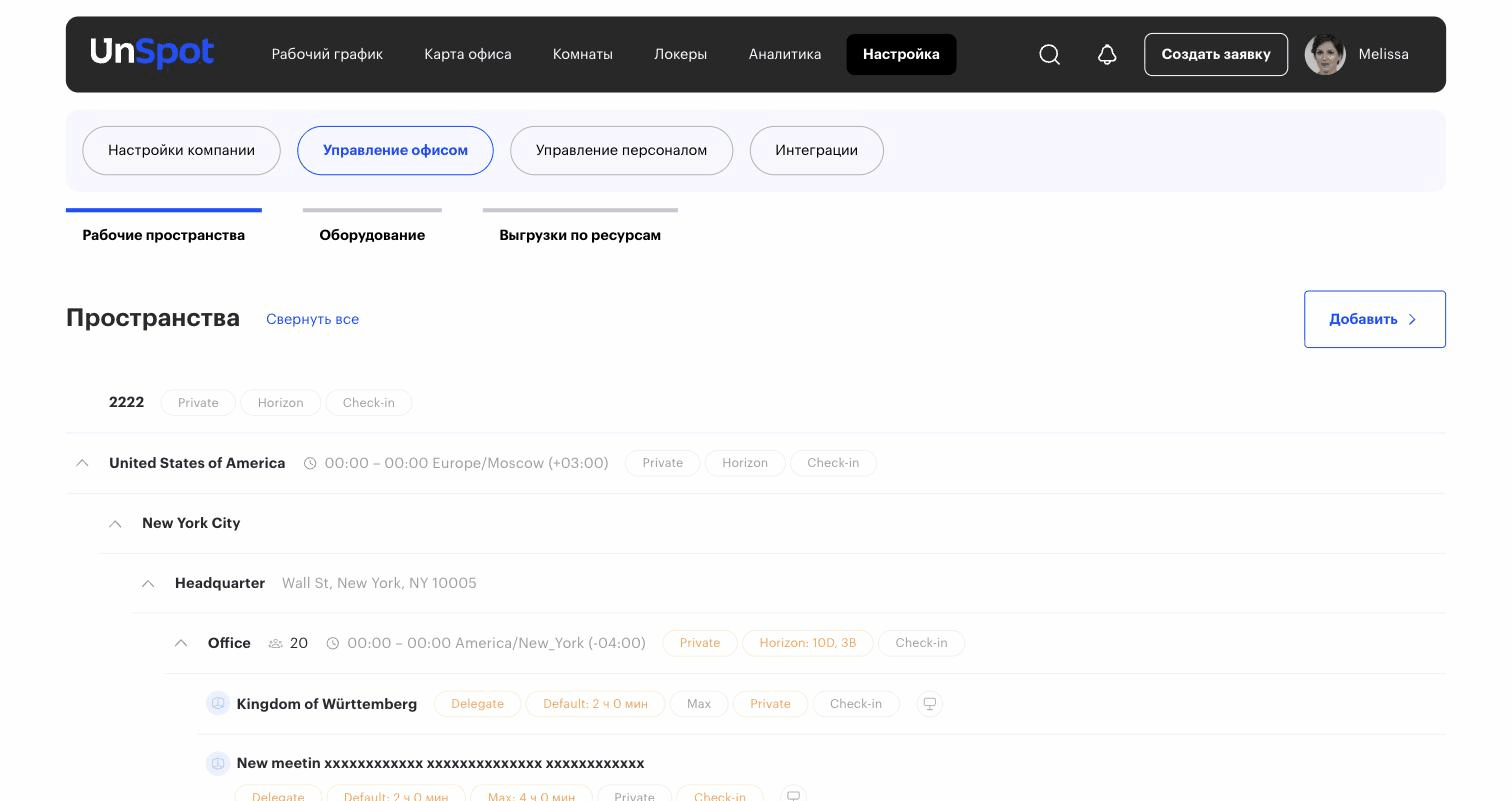Click Private tag in Kingdom of Württemberg row

[x=770, y=704]
